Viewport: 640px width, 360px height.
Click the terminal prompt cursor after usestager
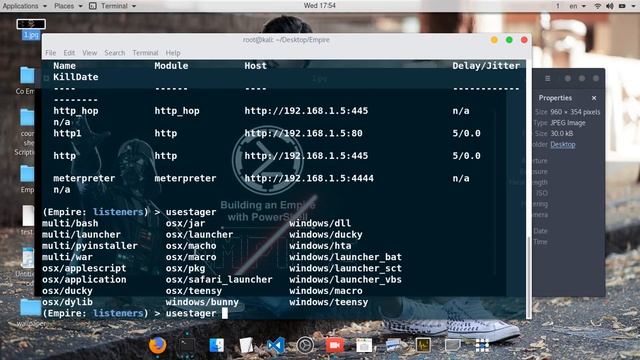point(225,313)
